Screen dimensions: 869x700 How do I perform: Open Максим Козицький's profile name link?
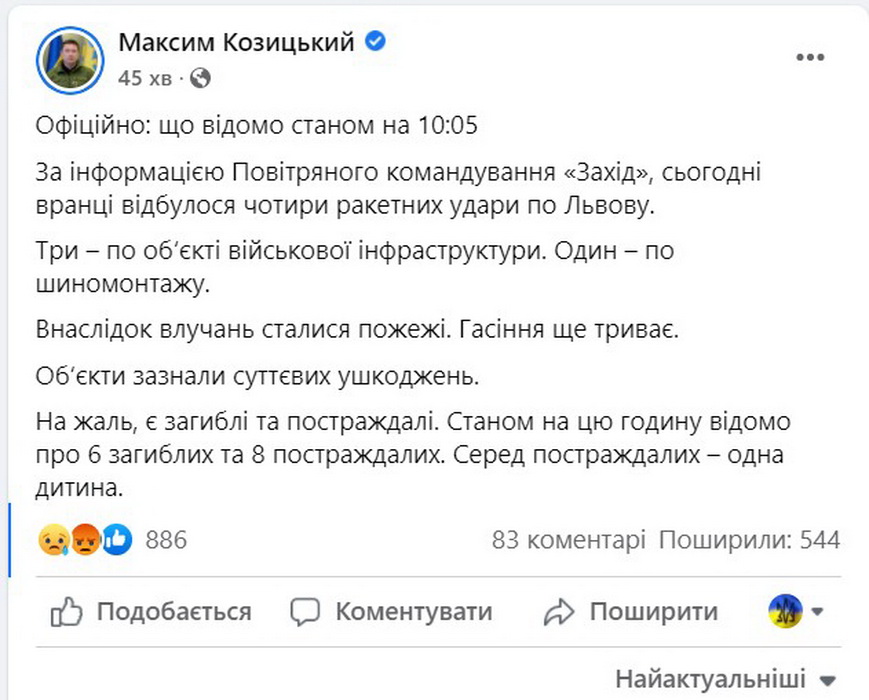pyautogui.click(x=236, y=42)
